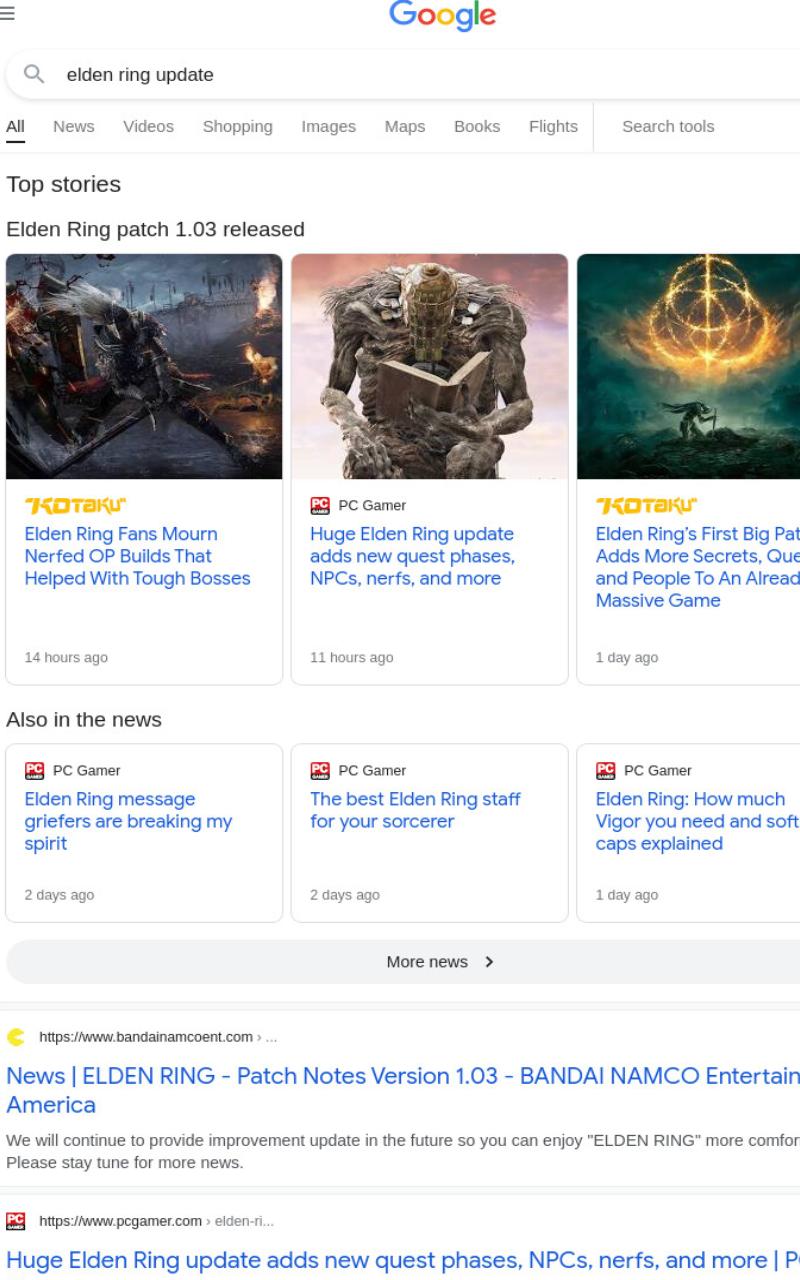Open 'Elden Ring's First Big Patch' Kotaku story

[698, 567]
